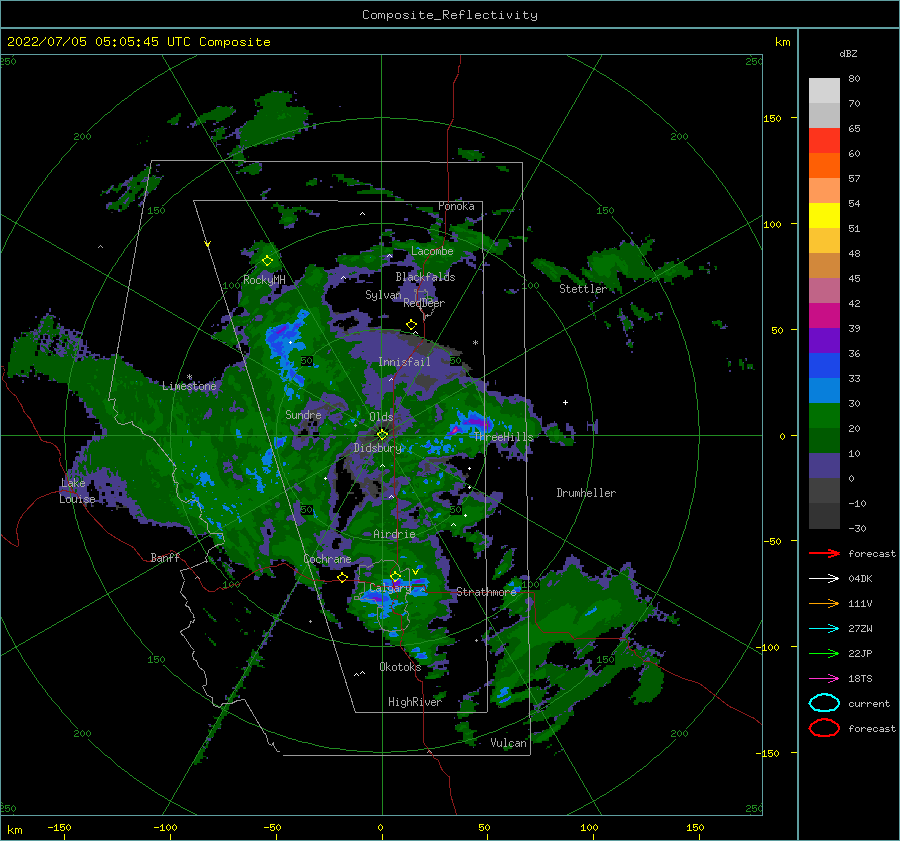Click the Vulcan town label
Viewport: 900px width, 841px height.
508,743
